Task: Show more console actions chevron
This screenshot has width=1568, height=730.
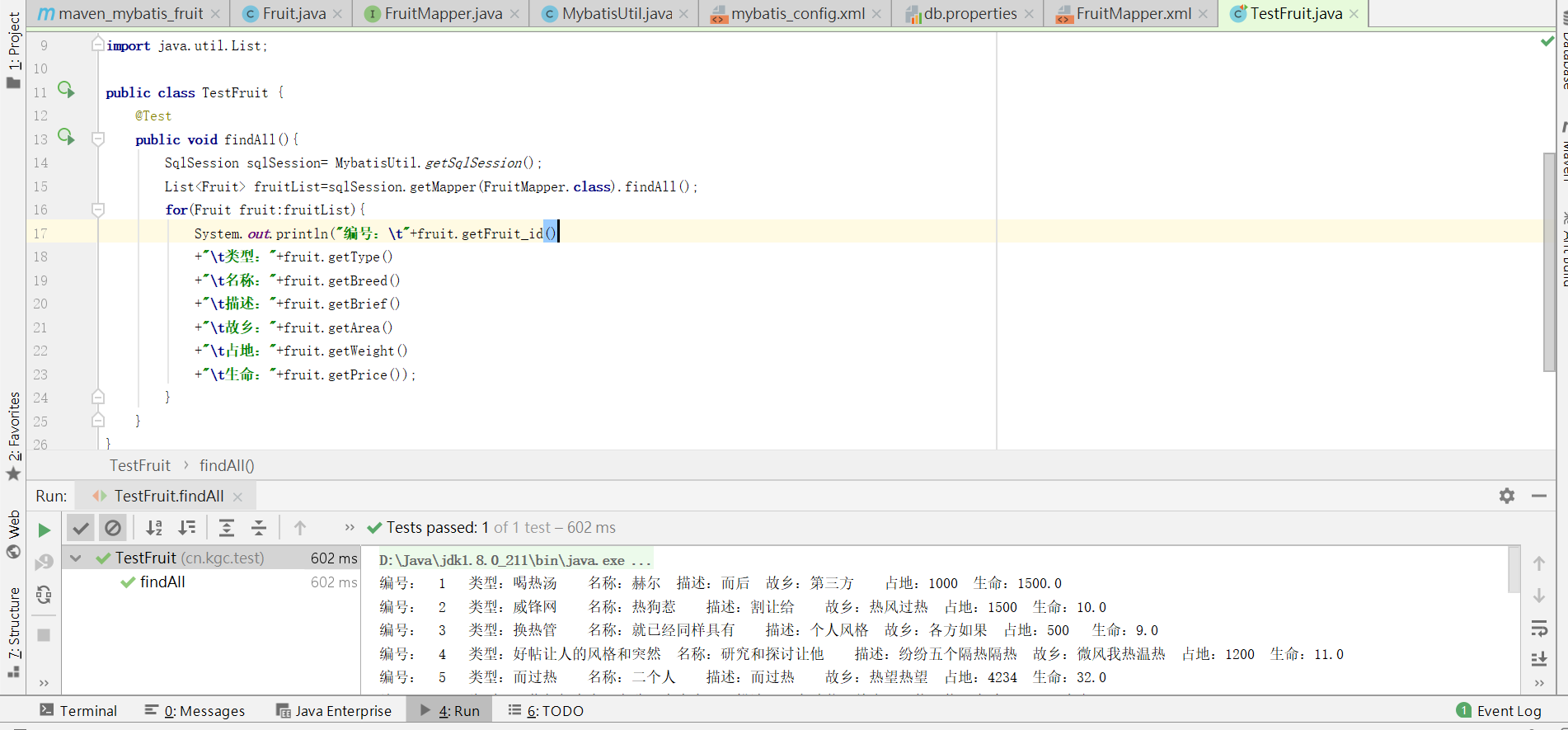Action: pyautogui.click(x=1539, y=683)
